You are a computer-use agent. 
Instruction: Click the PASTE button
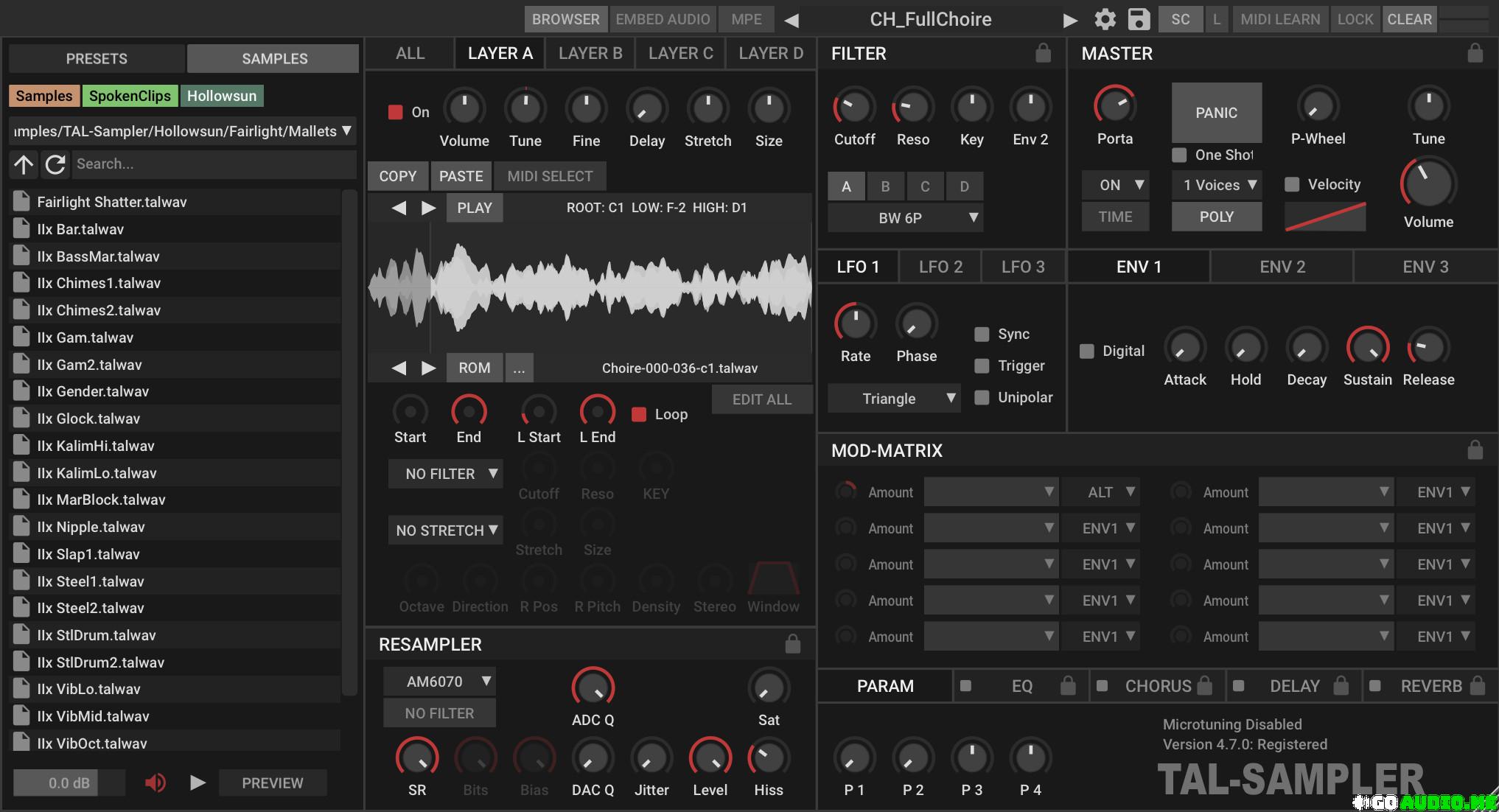point(461,176)
